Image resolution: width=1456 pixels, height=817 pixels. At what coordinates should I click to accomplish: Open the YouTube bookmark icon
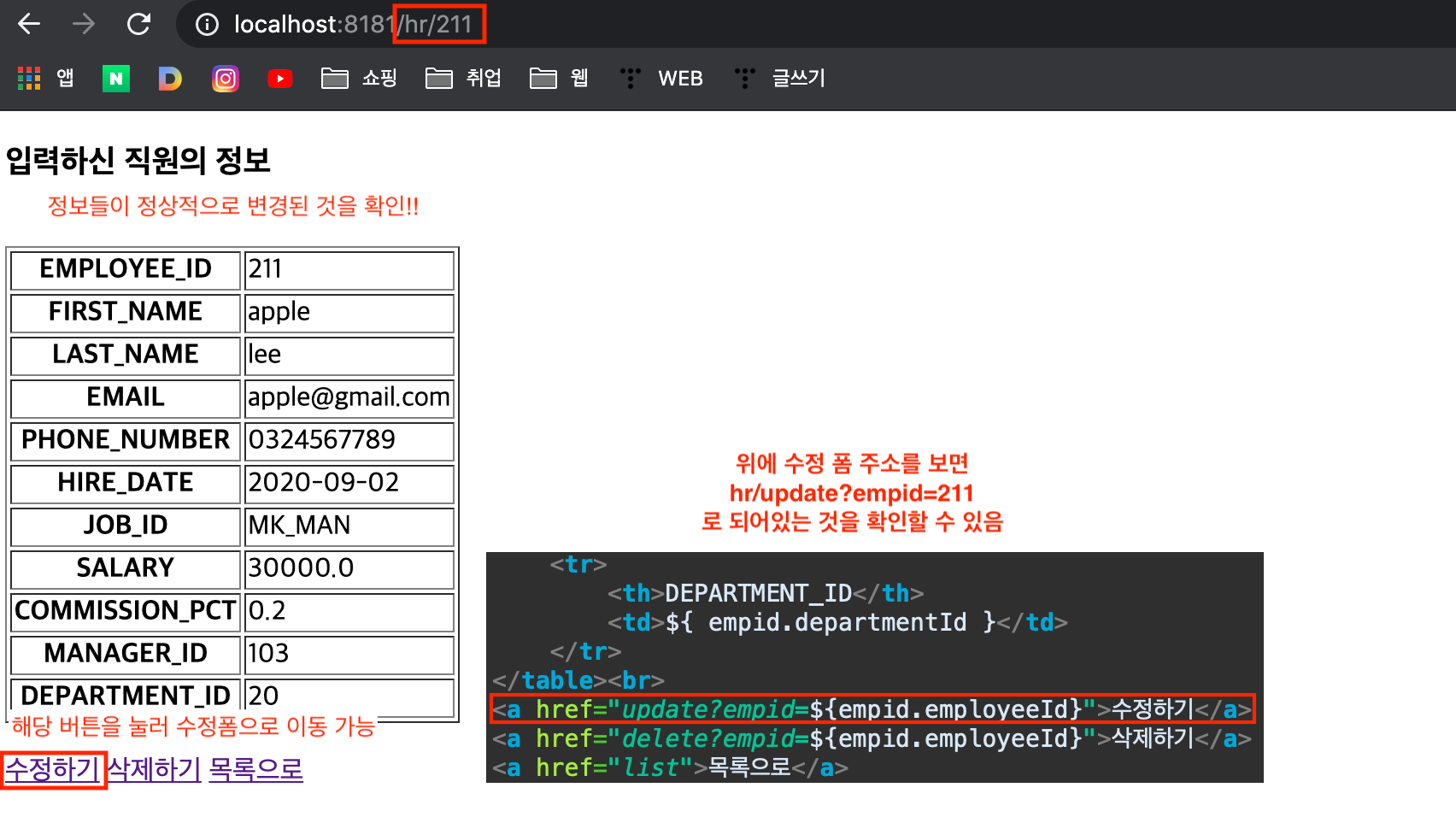[280, 79]
